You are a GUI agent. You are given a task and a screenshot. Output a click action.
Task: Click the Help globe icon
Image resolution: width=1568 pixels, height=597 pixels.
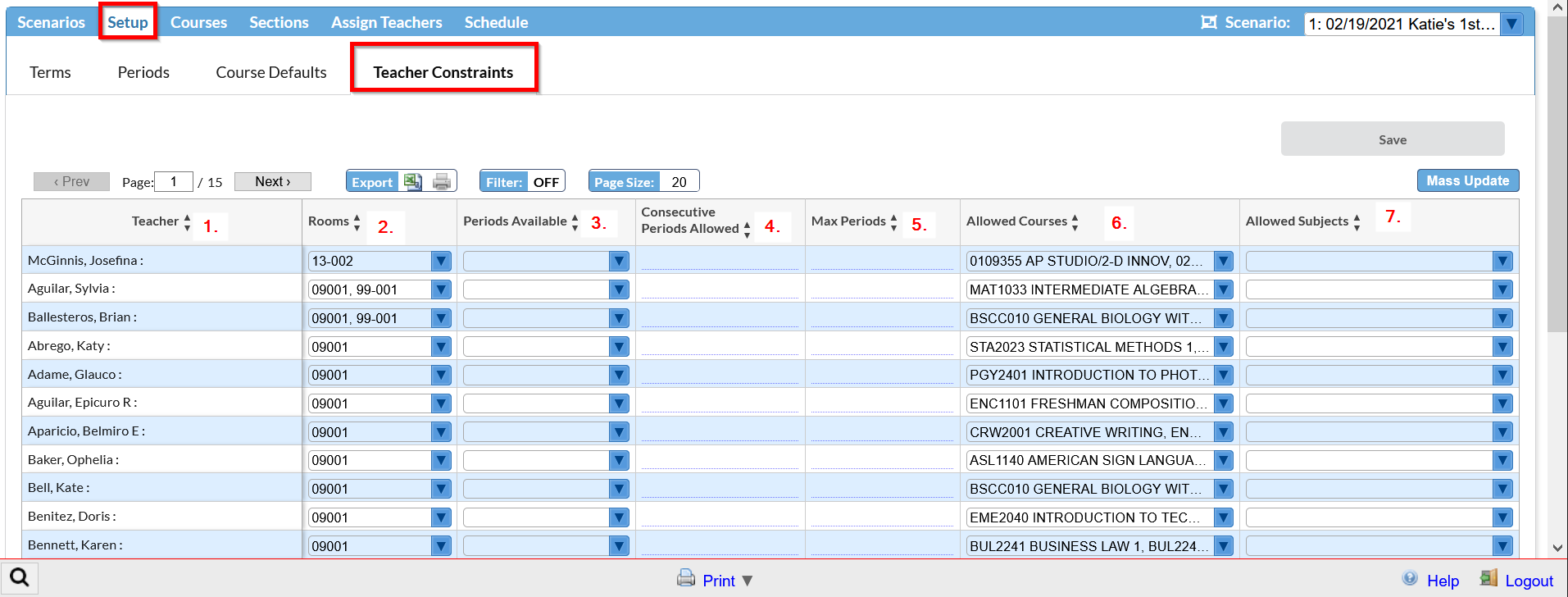[1410, 578]
